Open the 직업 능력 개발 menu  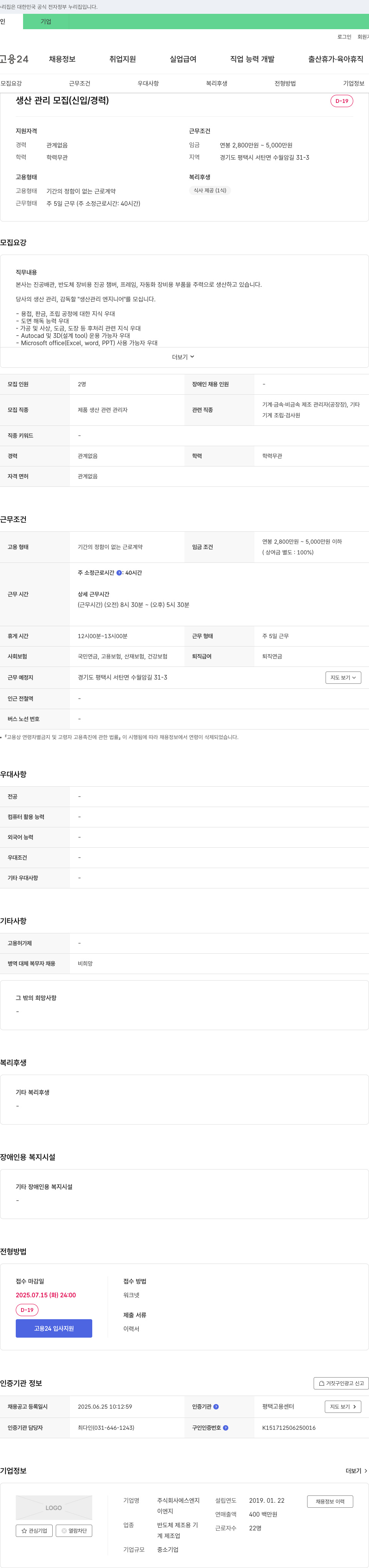click(x=252, y=59)
